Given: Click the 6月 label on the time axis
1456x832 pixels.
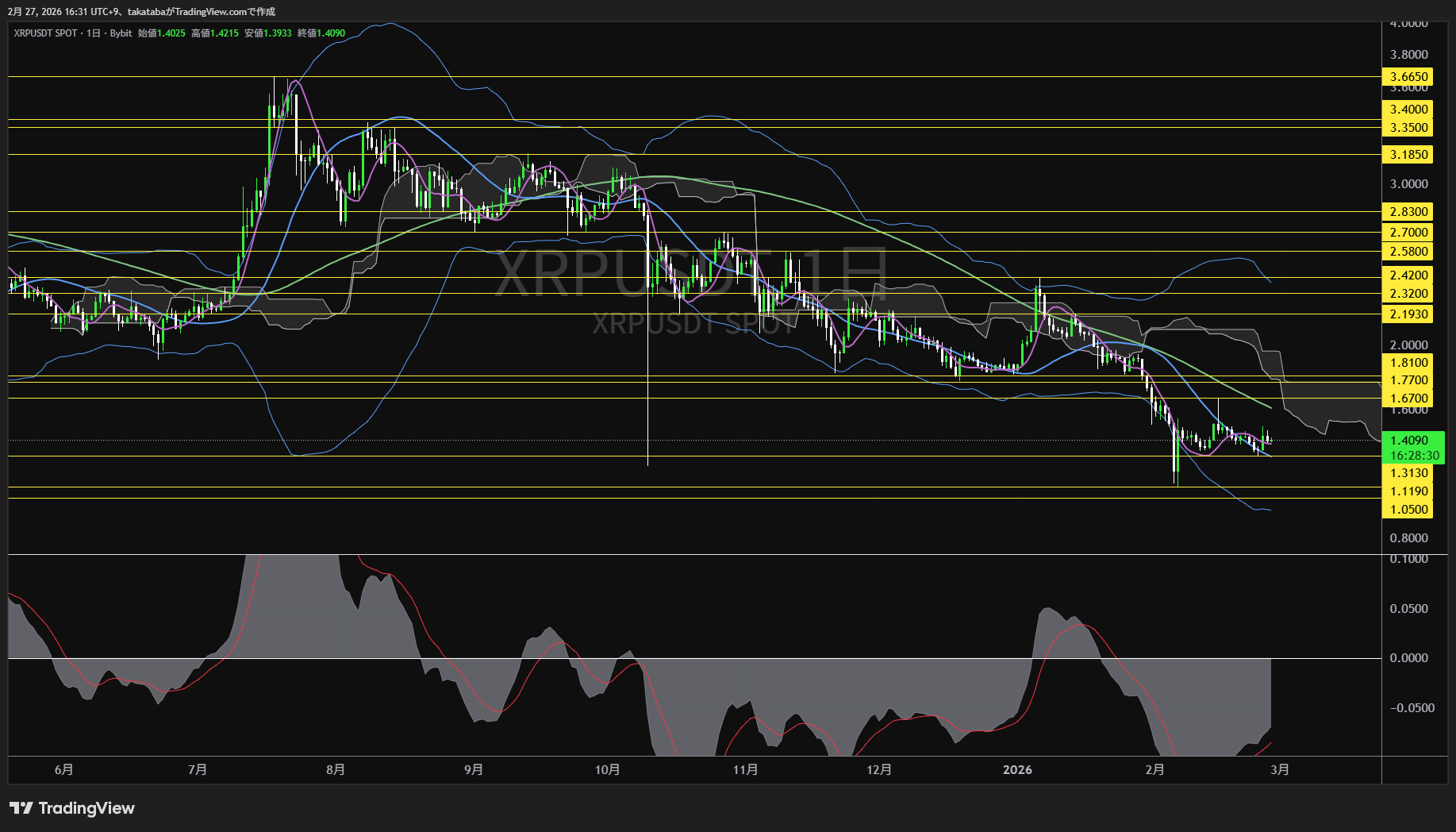Looking at the screenshot, I should pos(64,770).
